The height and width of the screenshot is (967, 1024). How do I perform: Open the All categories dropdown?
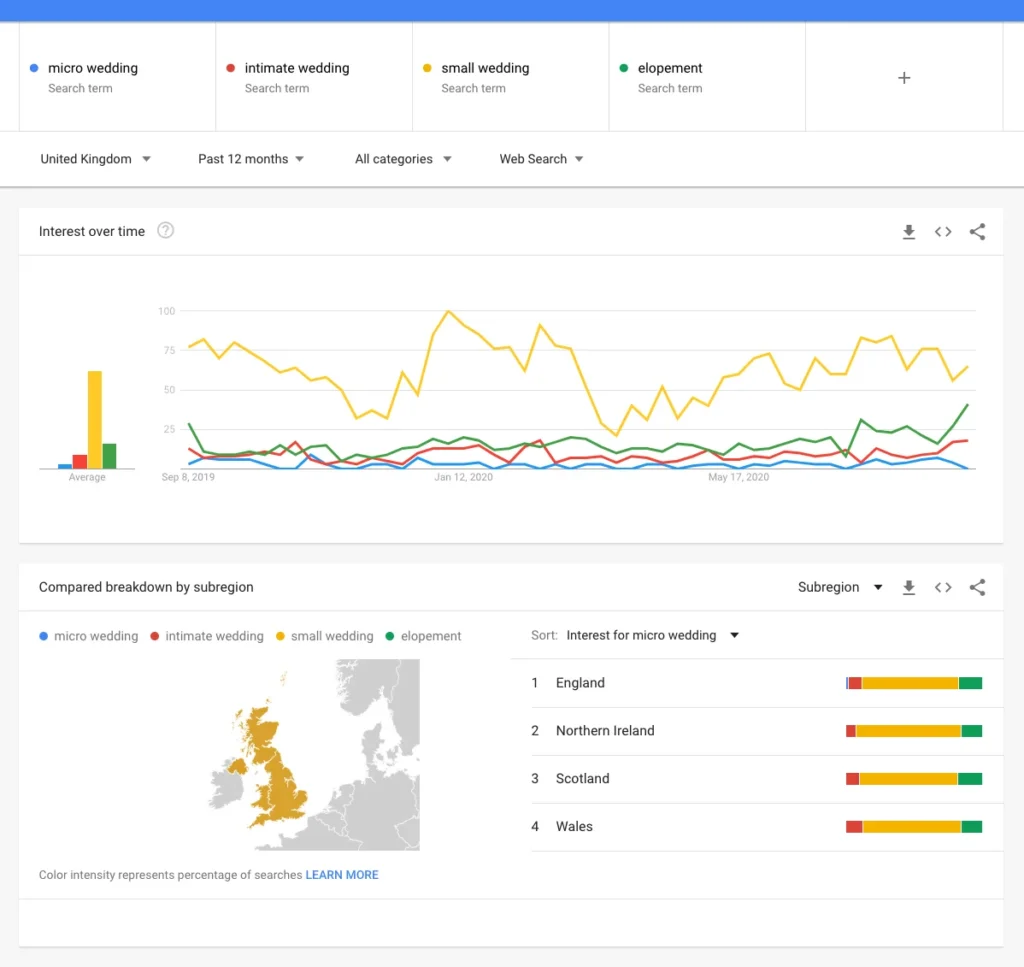pyautogui.click(x=403, y=159)
